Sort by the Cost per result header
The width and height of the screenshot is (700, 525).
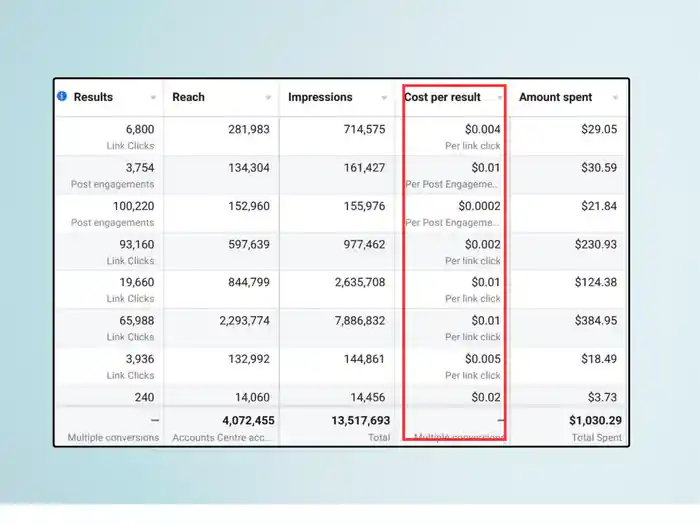click(x=442, y=97)
